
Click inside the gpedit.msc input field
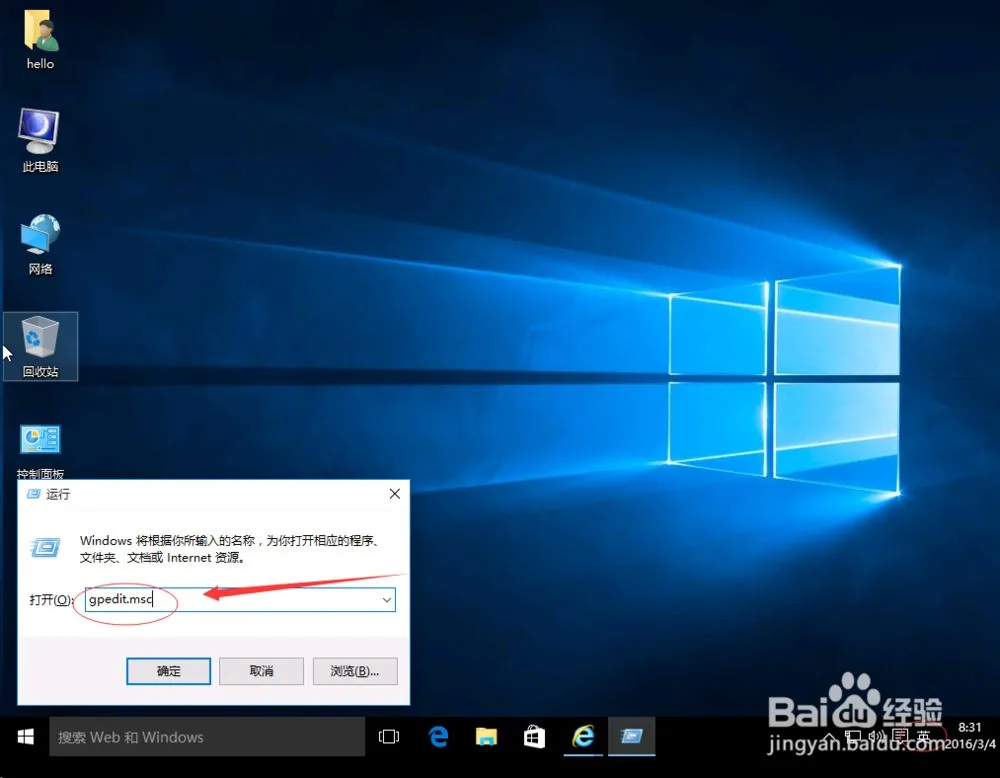(x=200, y=599)
